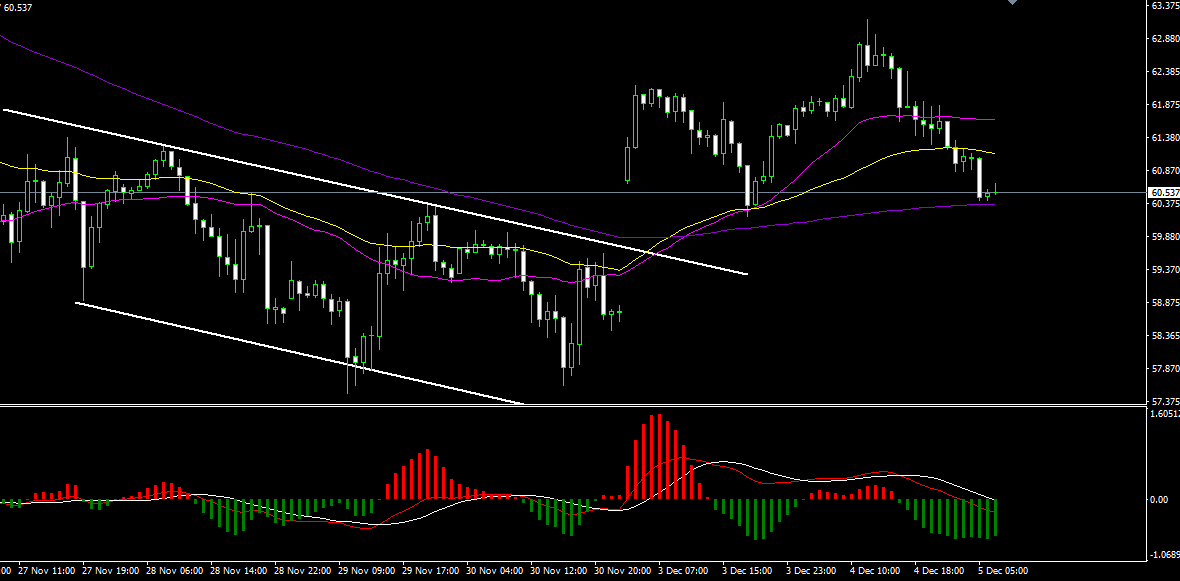Viewport: 1180px width, 581px height.
Task: Click the -1.0689 indicator scale label
Action: point(1165,555)
